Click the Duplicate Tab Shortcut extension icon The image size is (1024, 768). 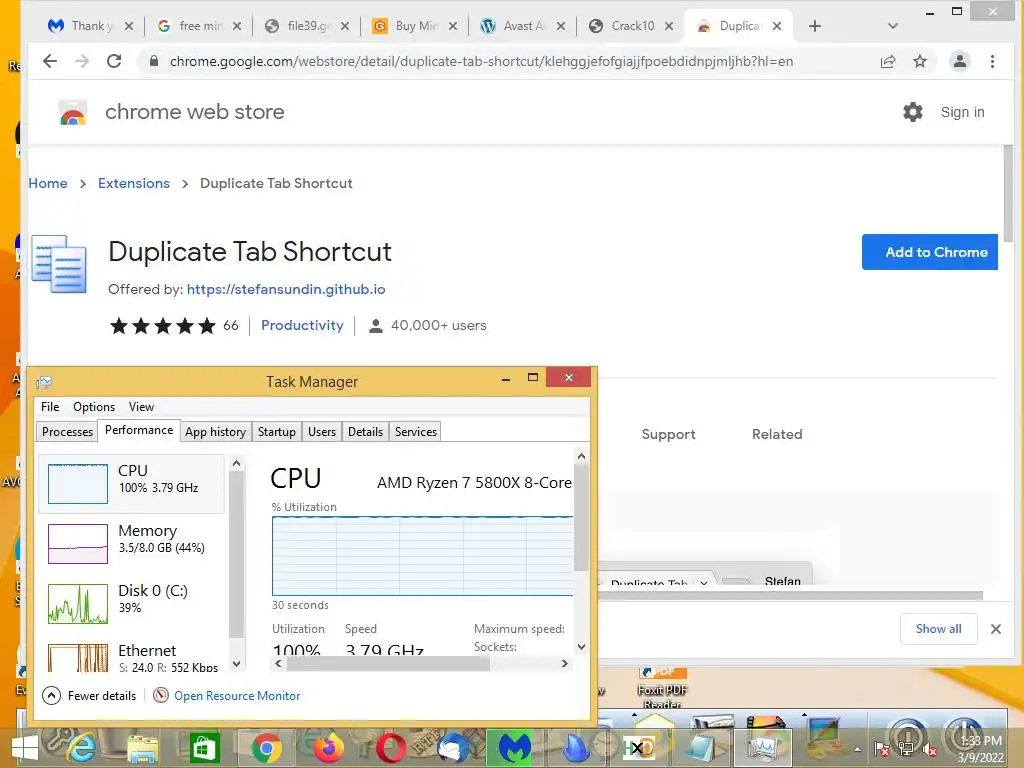pyautogui.click(x=59, y=264)
